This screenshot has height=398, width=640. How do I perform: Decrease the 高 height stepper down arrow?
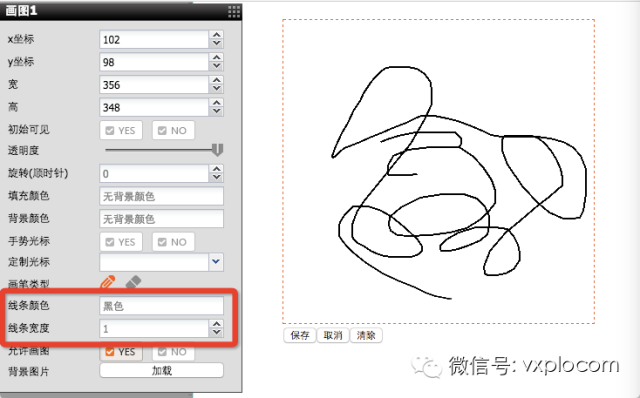217,111
